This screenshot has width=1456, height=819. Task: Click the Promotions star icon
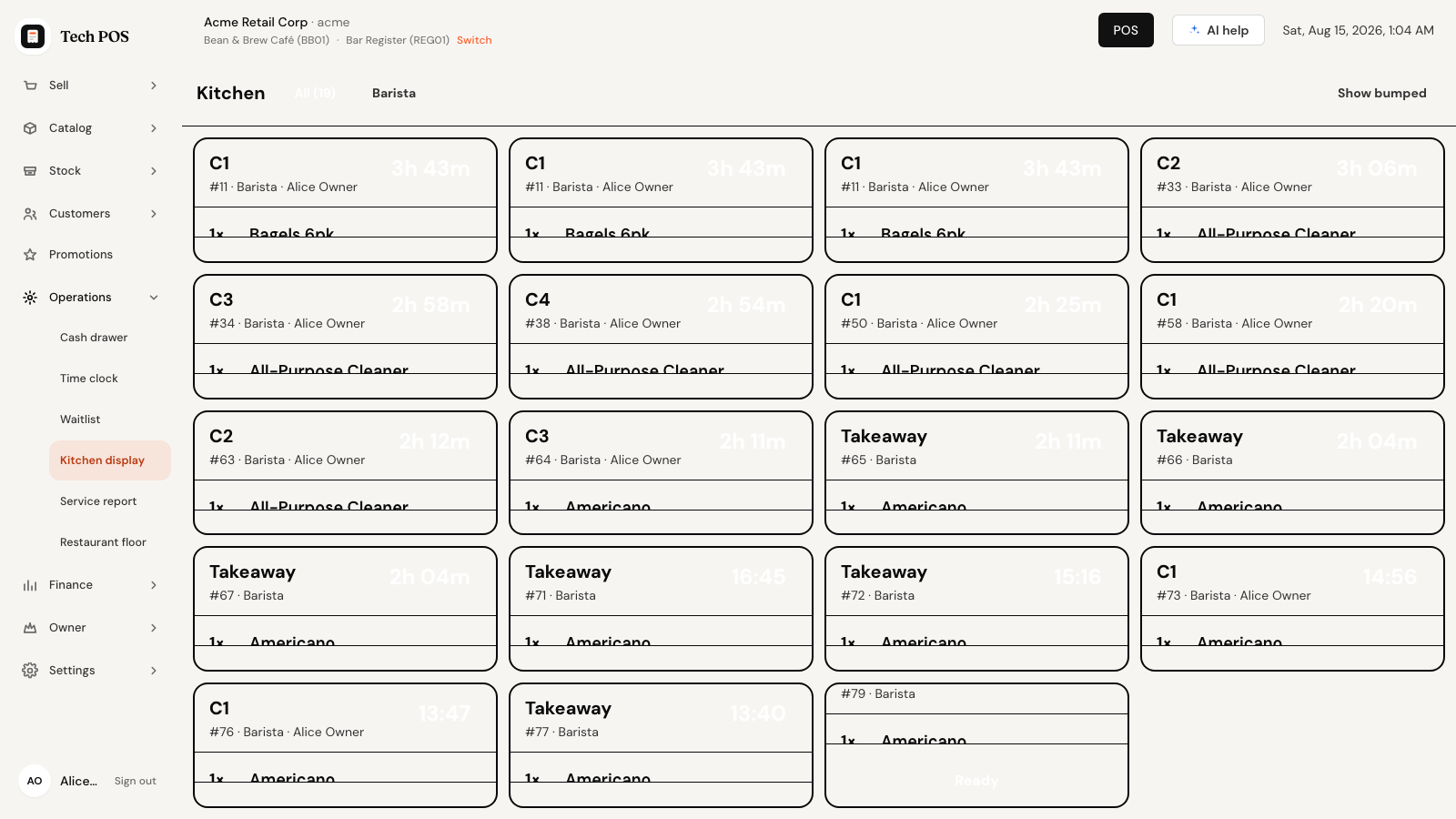coord(30,255)
